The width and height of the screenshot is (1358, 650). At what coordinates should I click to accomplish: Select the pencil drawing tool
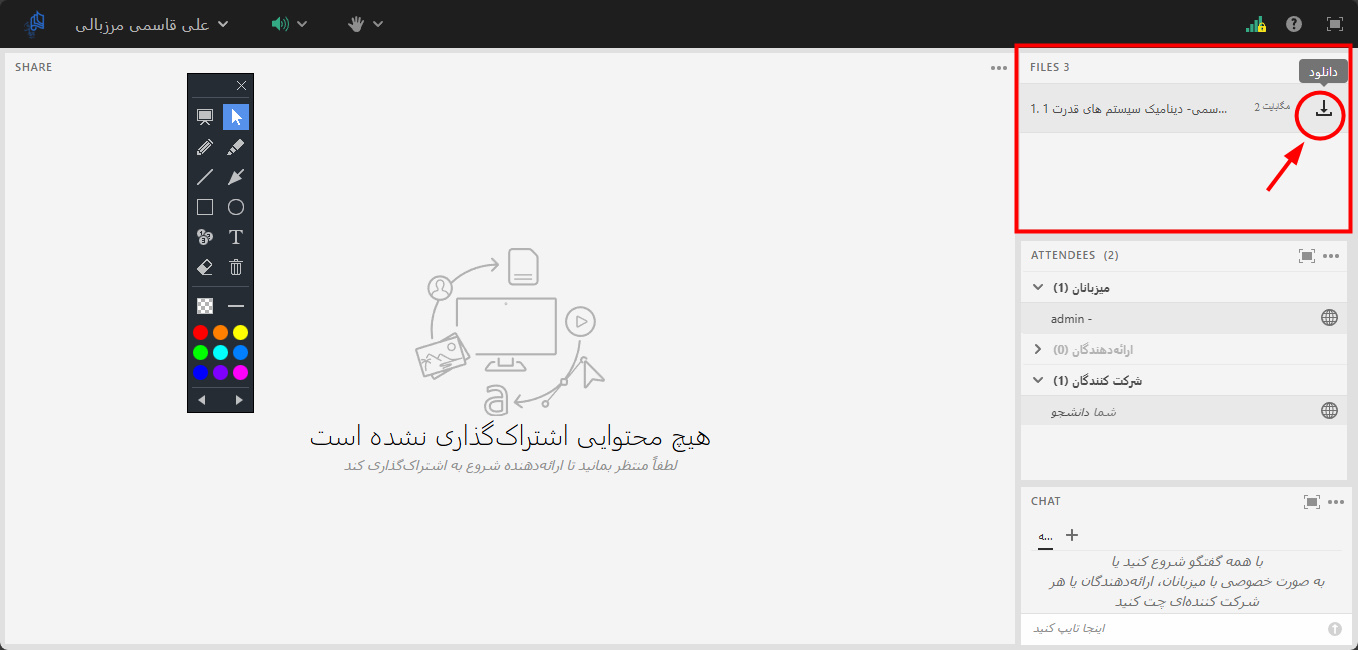(x=205, y=147)
